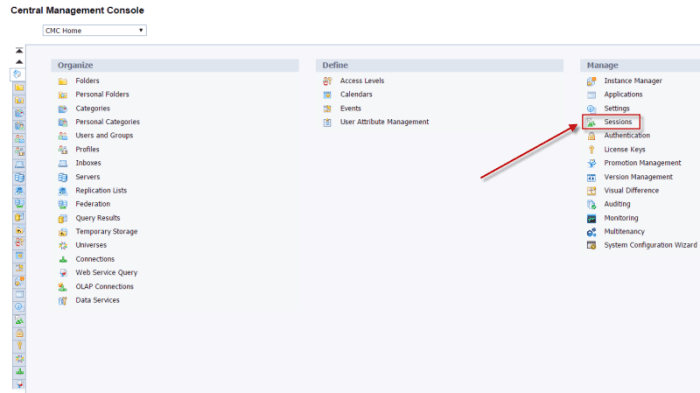This screenshot has height=393, width=700.
Task: Click the Calendars icon in Define
Action: click(x=328, y=95)
